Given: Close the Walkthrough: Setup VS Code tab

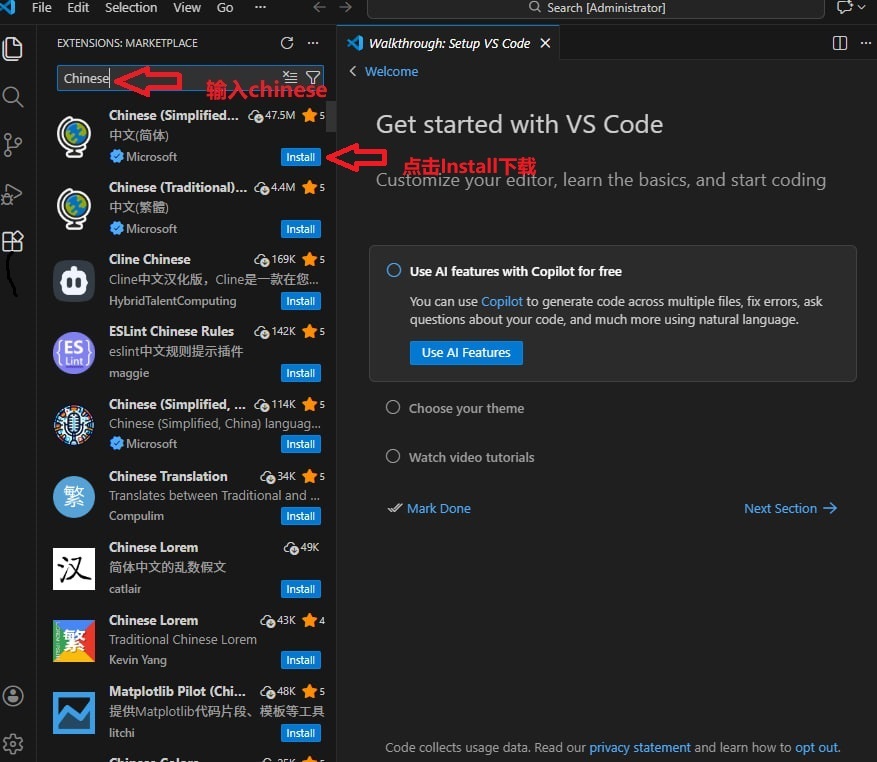Looking at the screenshot, I should [x=545, y=43].
